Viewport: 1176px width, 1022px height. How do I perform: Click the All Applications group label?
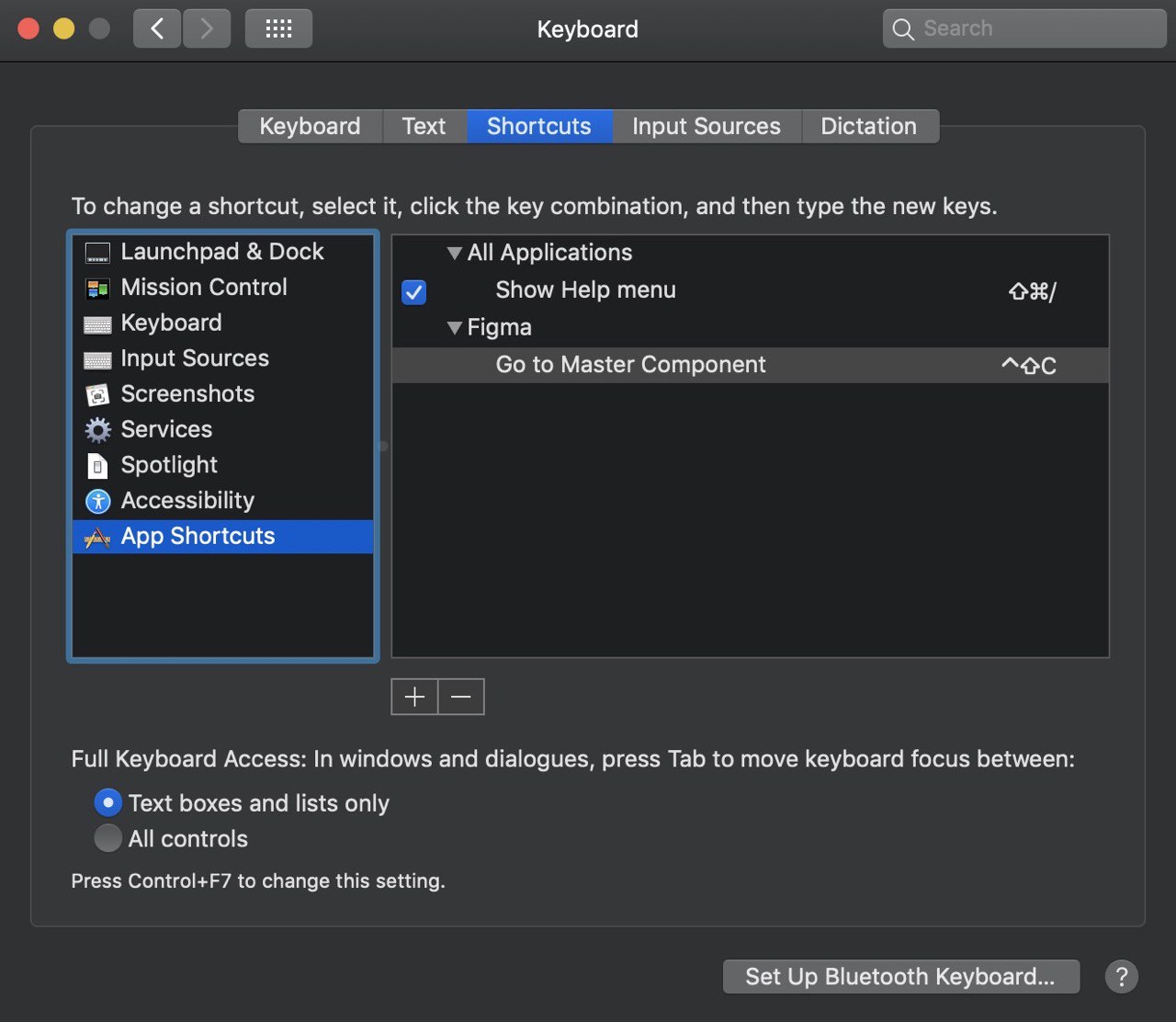tap(549, 253)
